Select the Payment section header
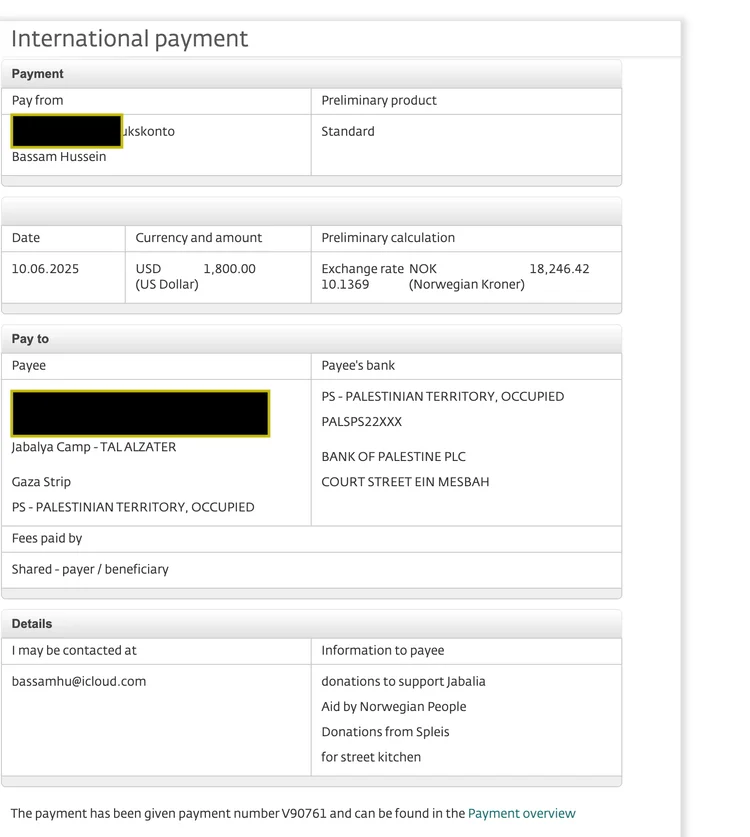 pos(38,74)
